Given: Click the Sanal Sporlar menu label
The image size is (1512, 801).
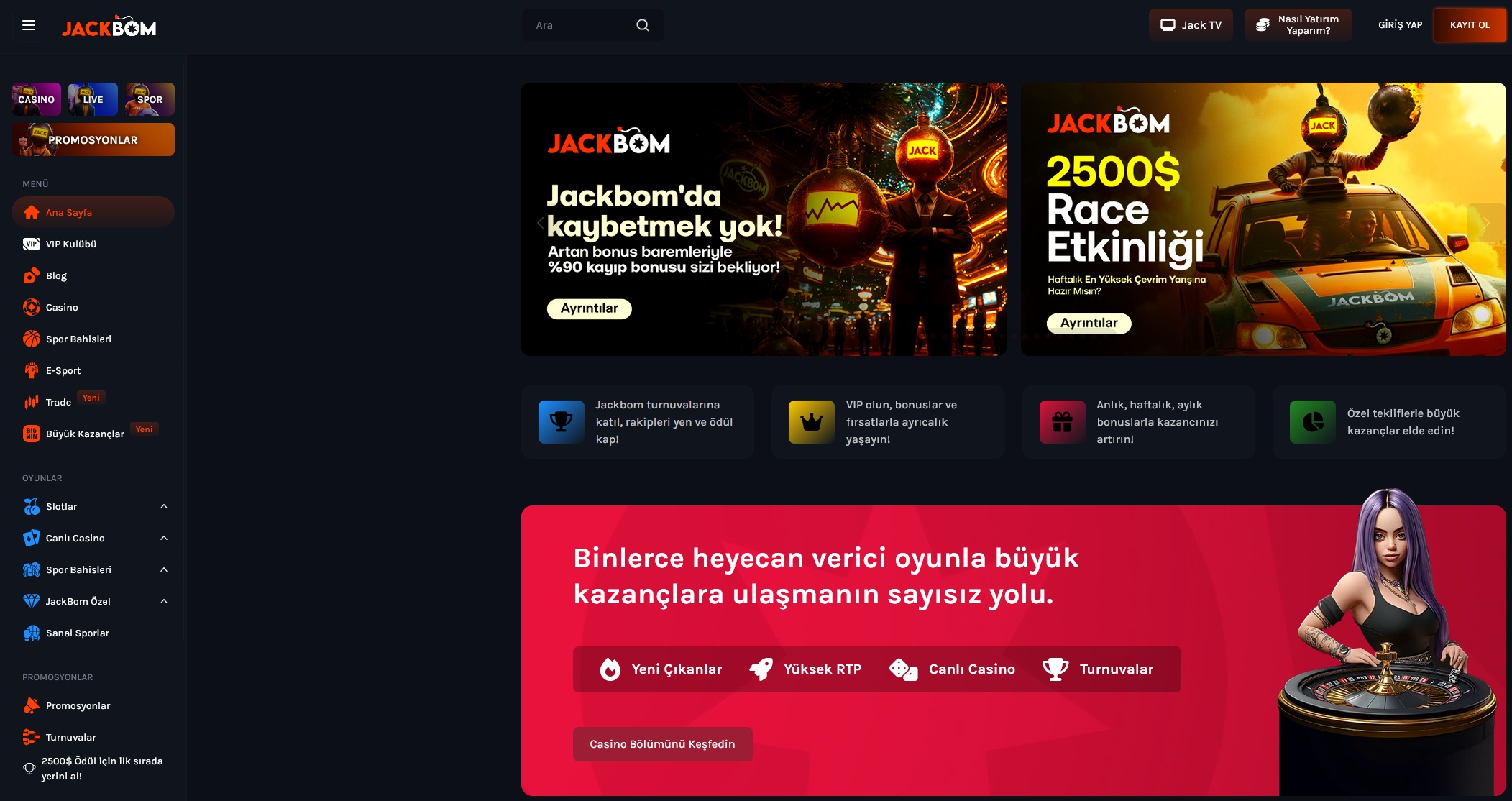Looking at the screenshot, I should point(78,633).
